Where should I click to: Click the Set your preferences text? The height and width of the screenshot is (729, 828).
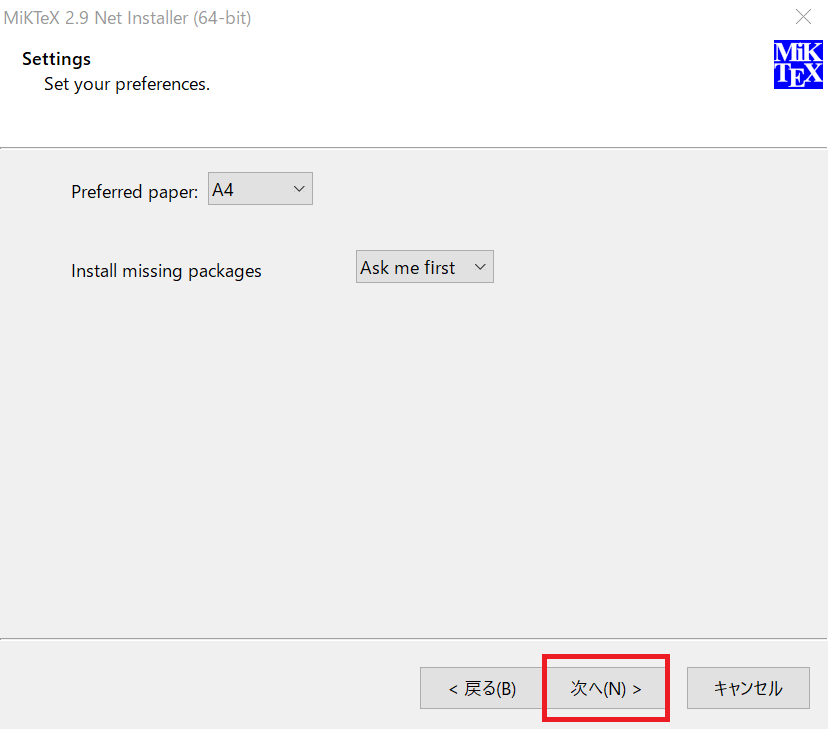tap(127, 84)
